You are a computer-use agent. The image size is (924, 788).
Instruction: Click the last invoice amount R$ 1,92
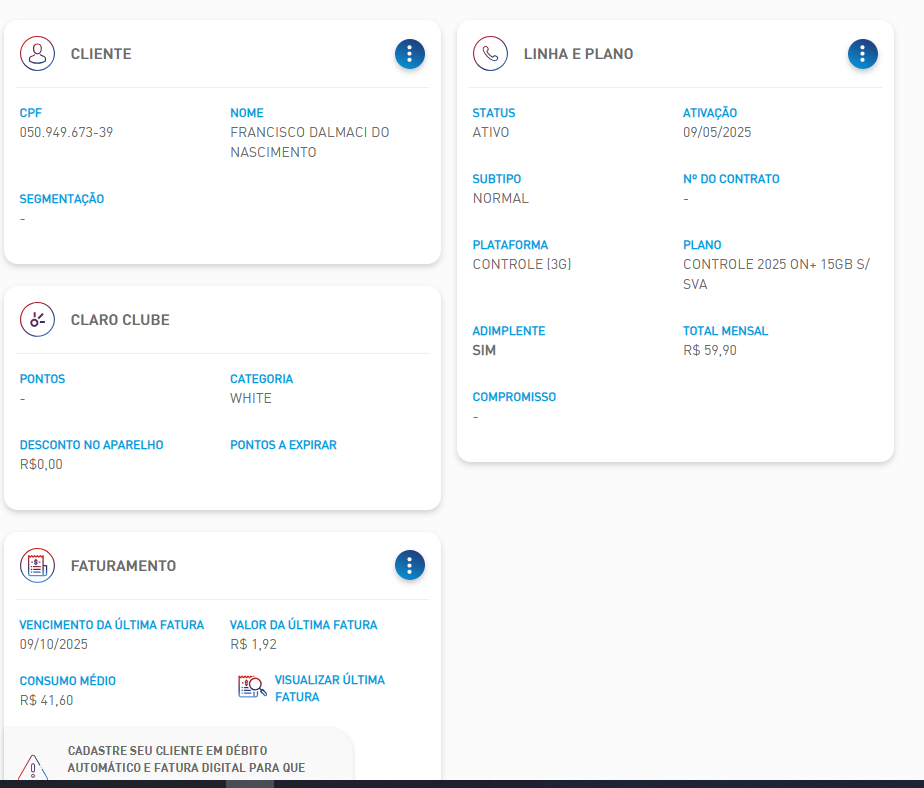click(253, 644)
